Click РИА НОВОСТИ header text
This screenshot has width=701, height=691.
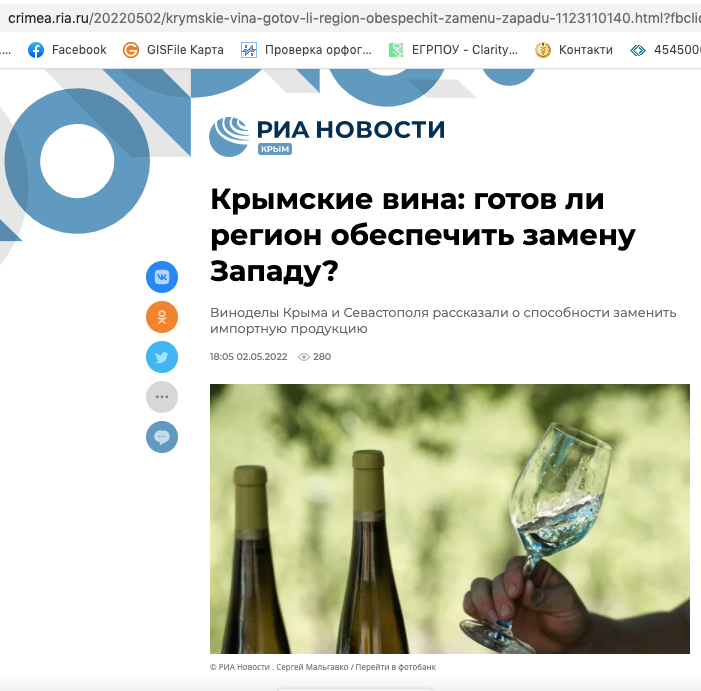click(x=351, y=130)
